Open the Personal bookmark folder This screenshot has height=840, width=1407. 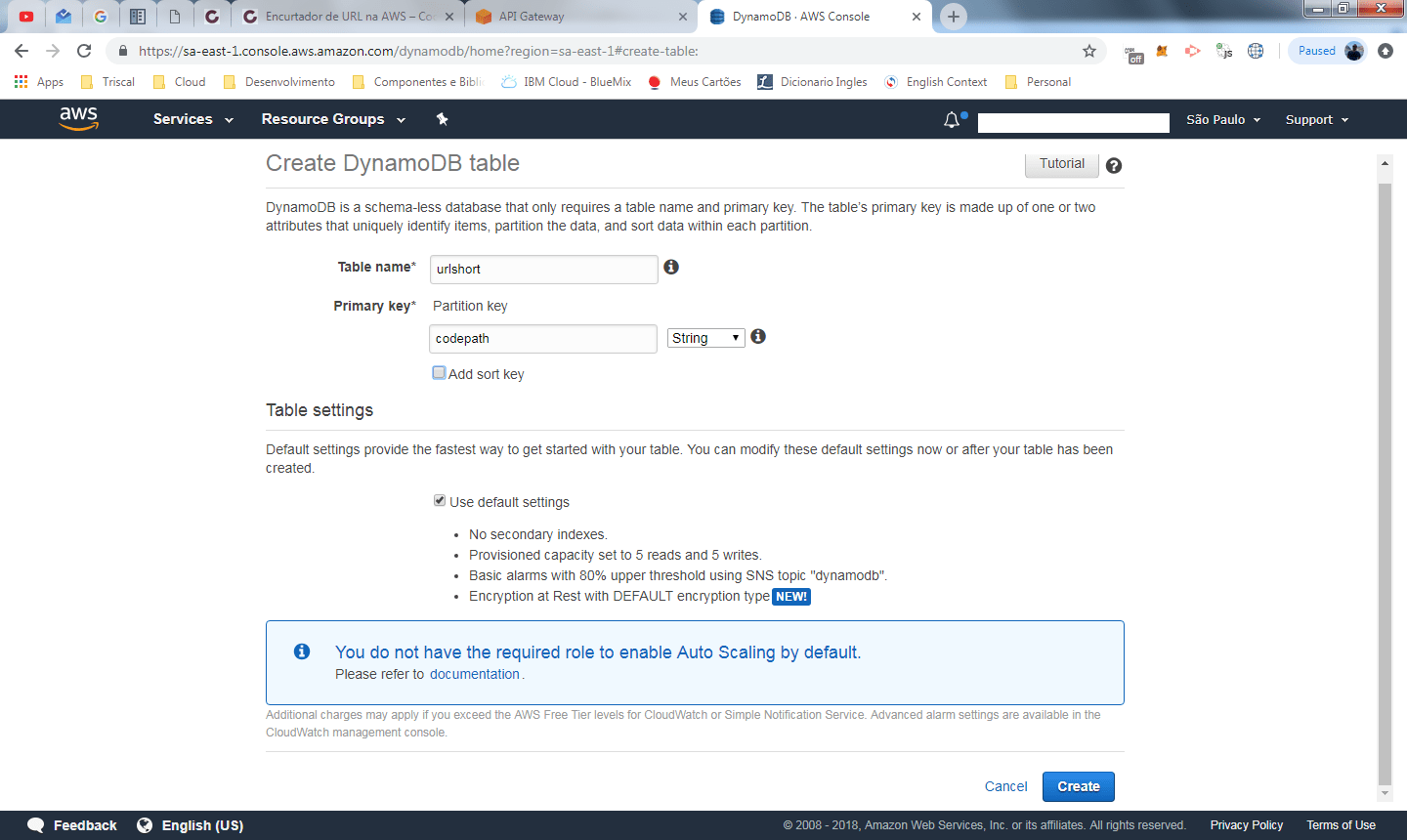(x=1039, y=82)
